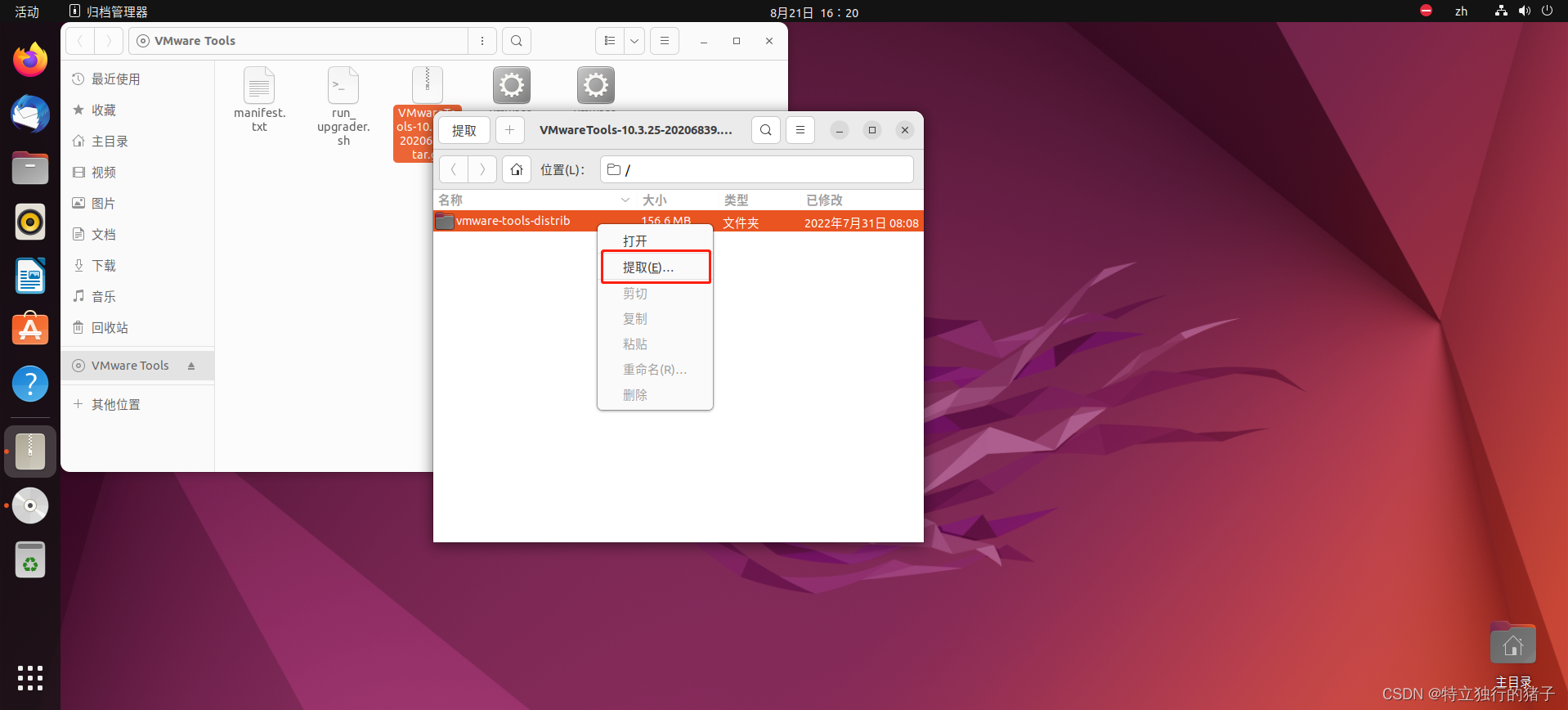1568x710 pixels.
Task: Open Trash in Files sidebar
Action: (137, 328)
